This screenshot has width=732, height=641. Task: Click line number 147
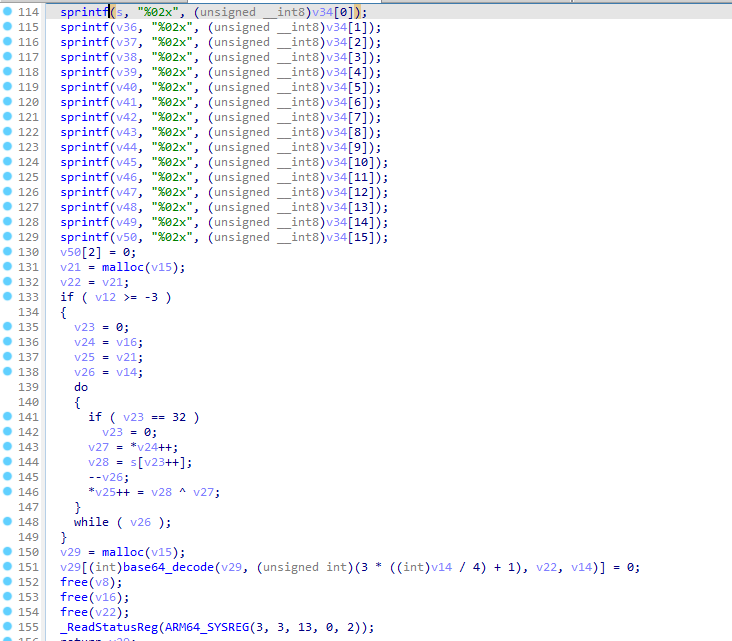click(x=28, y=507)
